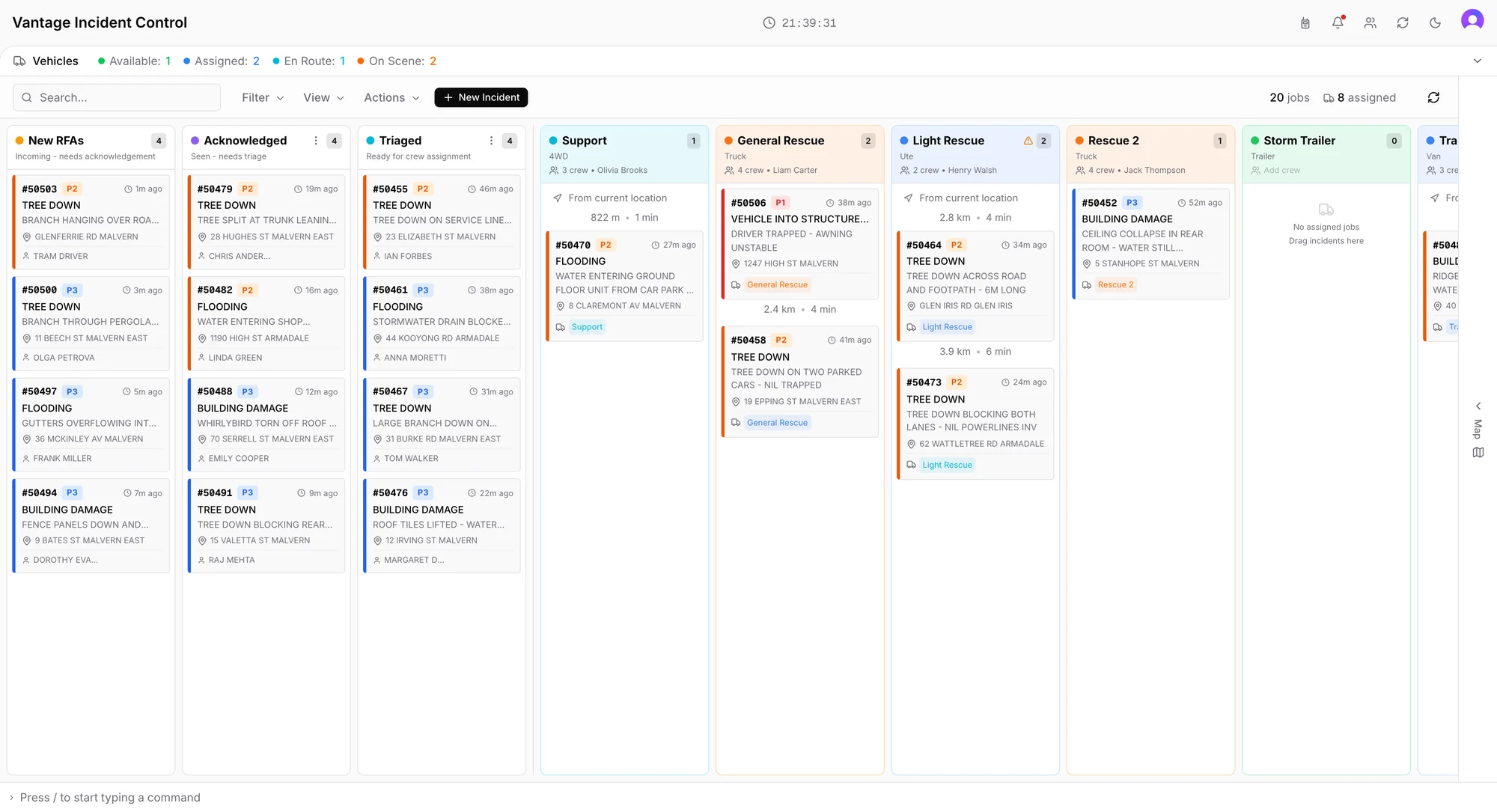Image resolution: width=1497 pixels, height=812 pixels.
Task: Open job #50503 Tree Down card
Action: pyautogui.click(x=91, y=222)
